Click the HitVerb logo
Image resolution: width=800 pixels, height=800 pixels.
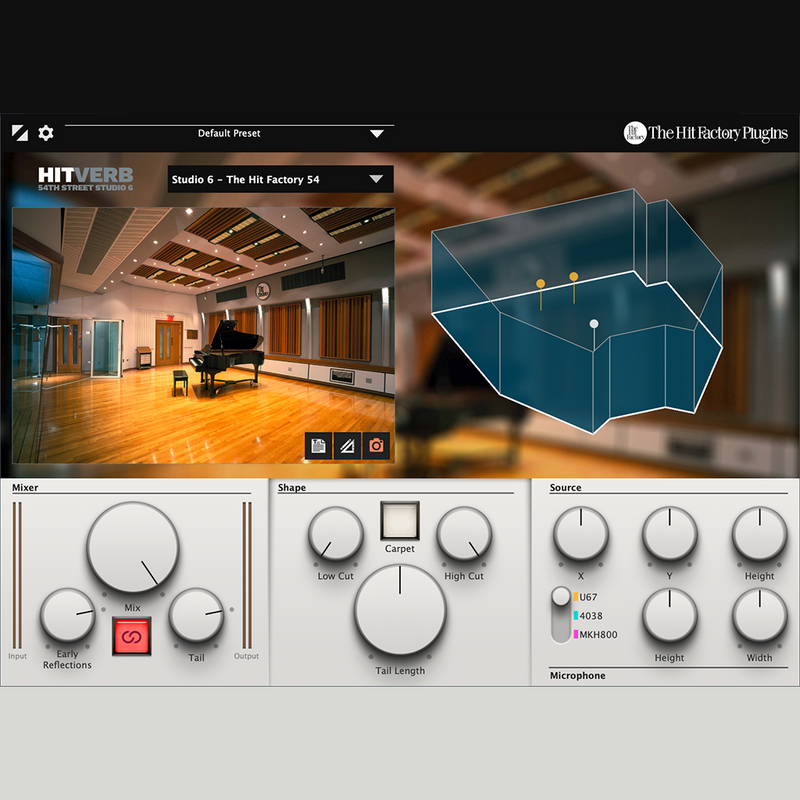(x=86, y=179)
